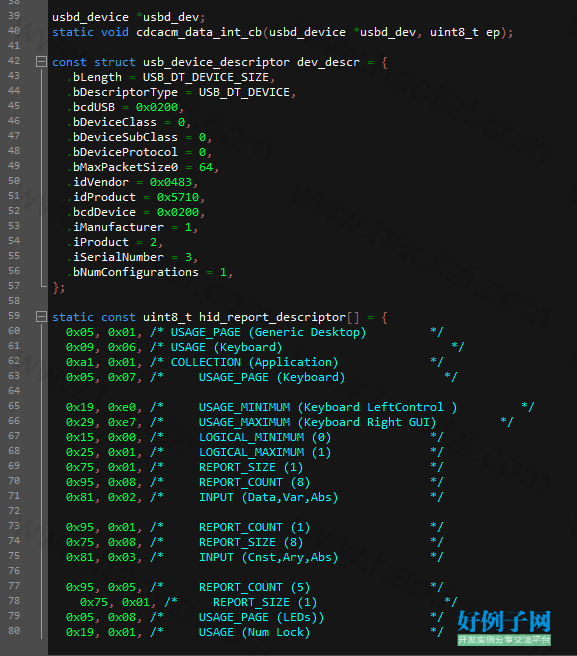Click the USAGE_PAGE (Generic Desktop) comment
Image resolution: width=577 pixels, height=656 pixels.
(268, 333)
